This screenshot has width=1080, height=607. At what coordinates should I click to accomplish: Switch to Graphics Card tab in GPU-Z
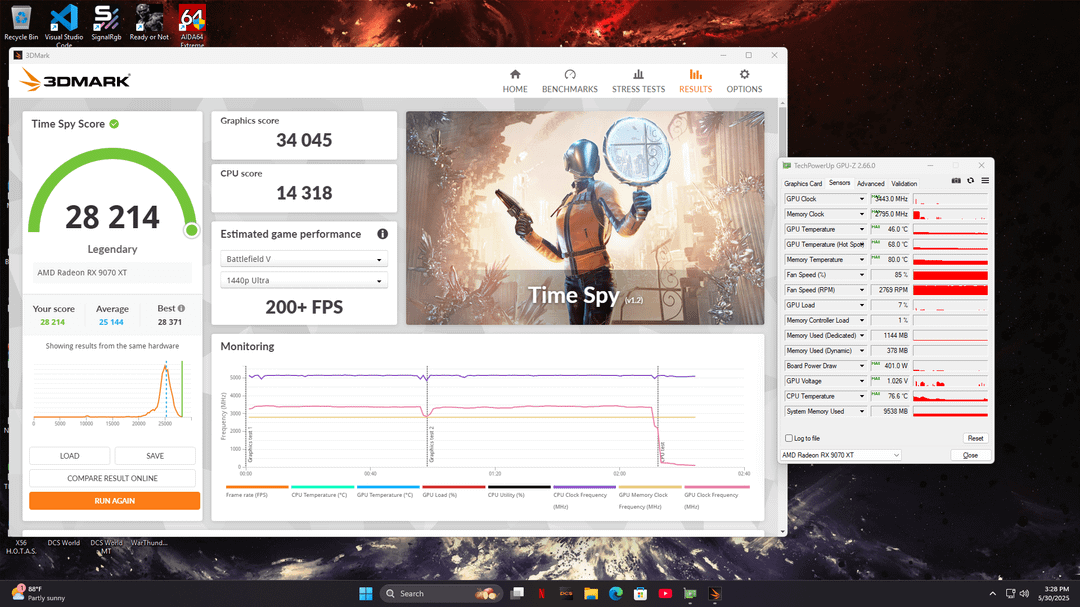pyautogui.click(x=803, y=183)
